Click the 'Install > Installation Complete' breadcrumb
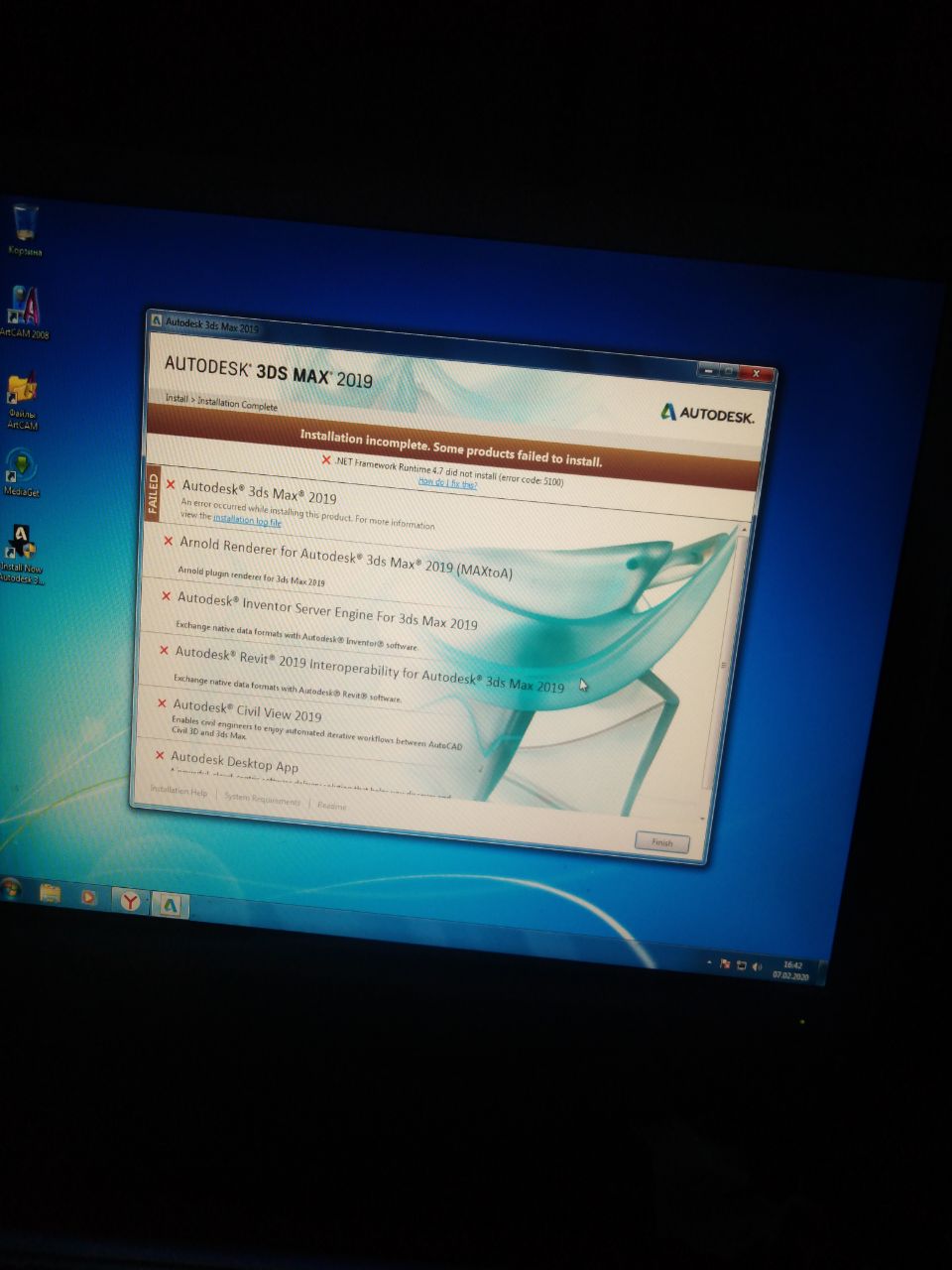The height and width of the screenshot is (1270, 952). tap(221, 402)
